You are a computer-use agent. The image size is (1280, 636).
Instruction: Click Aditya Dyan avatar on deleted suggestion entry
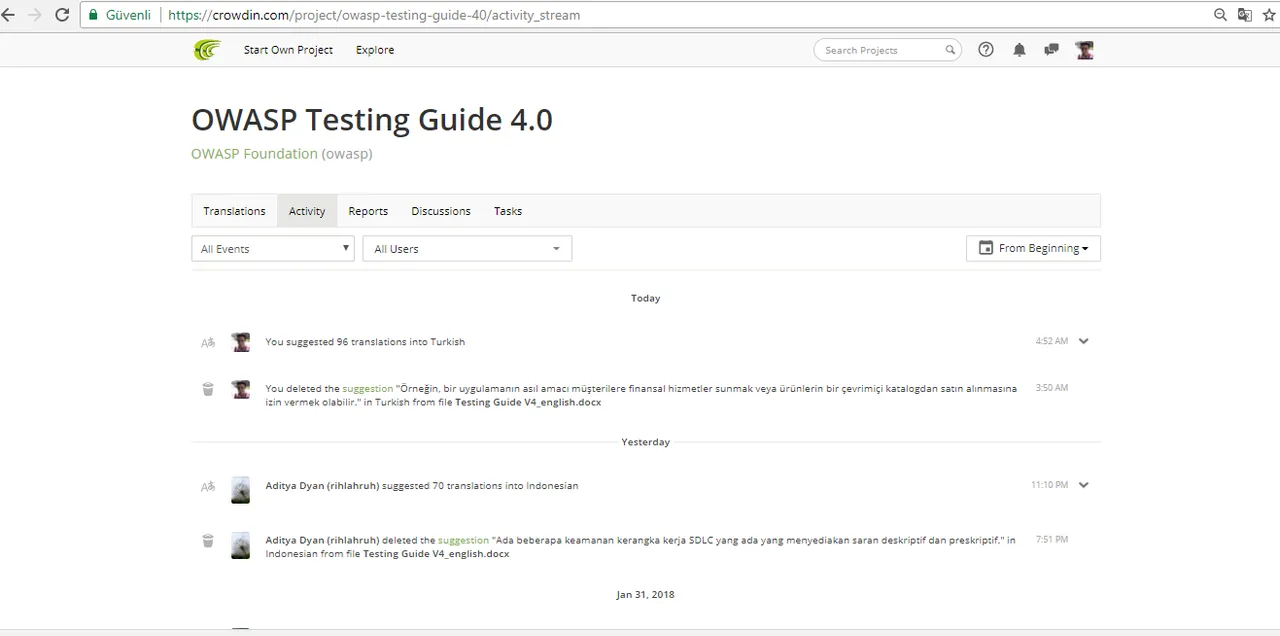(241, 545)
